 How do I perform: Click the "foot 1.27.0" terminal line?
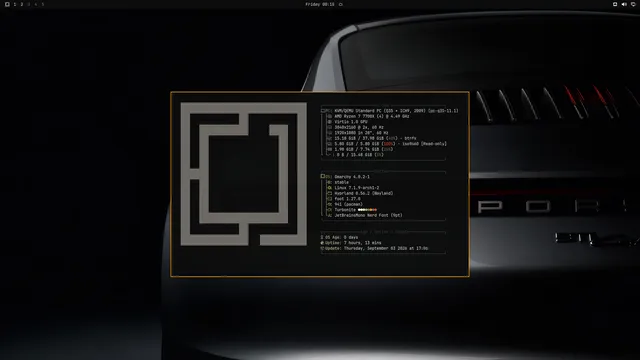(x=347, y=199)
